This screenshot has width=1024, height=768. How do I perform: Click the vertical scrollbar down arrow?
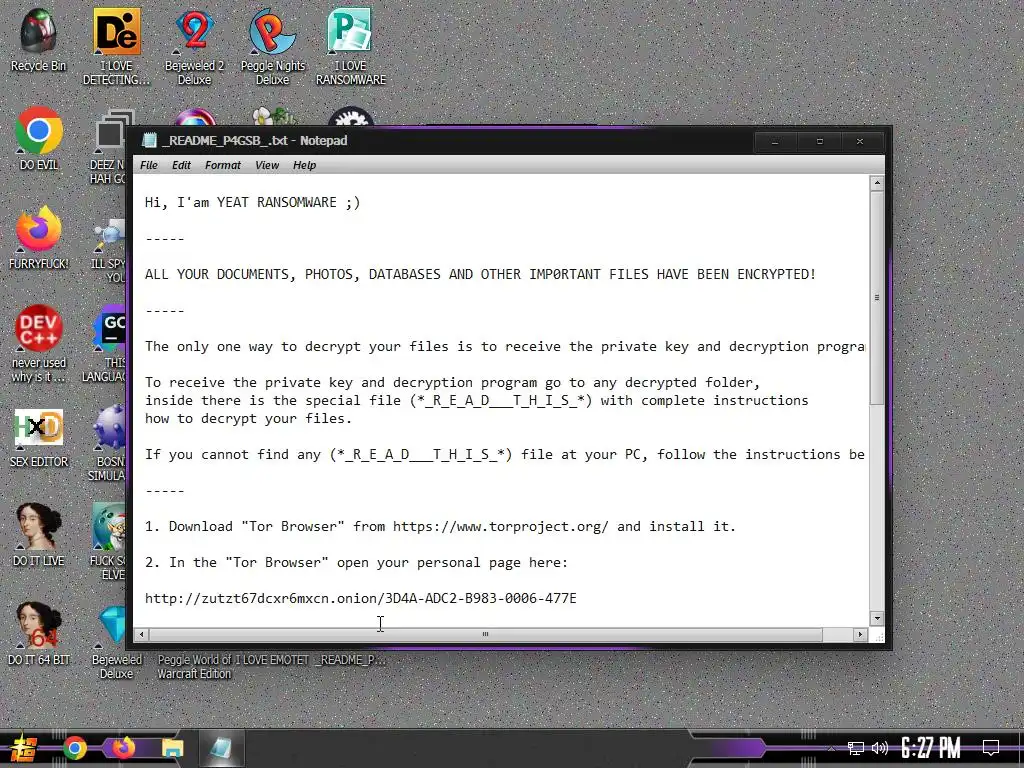tap(877, 618)
